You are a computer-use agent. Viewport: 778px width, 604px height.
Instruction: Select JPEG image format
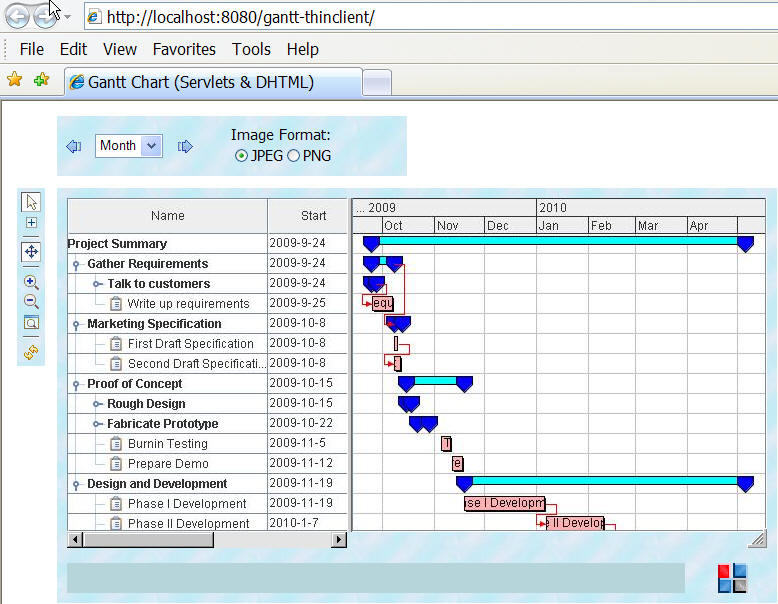[241, 156]
